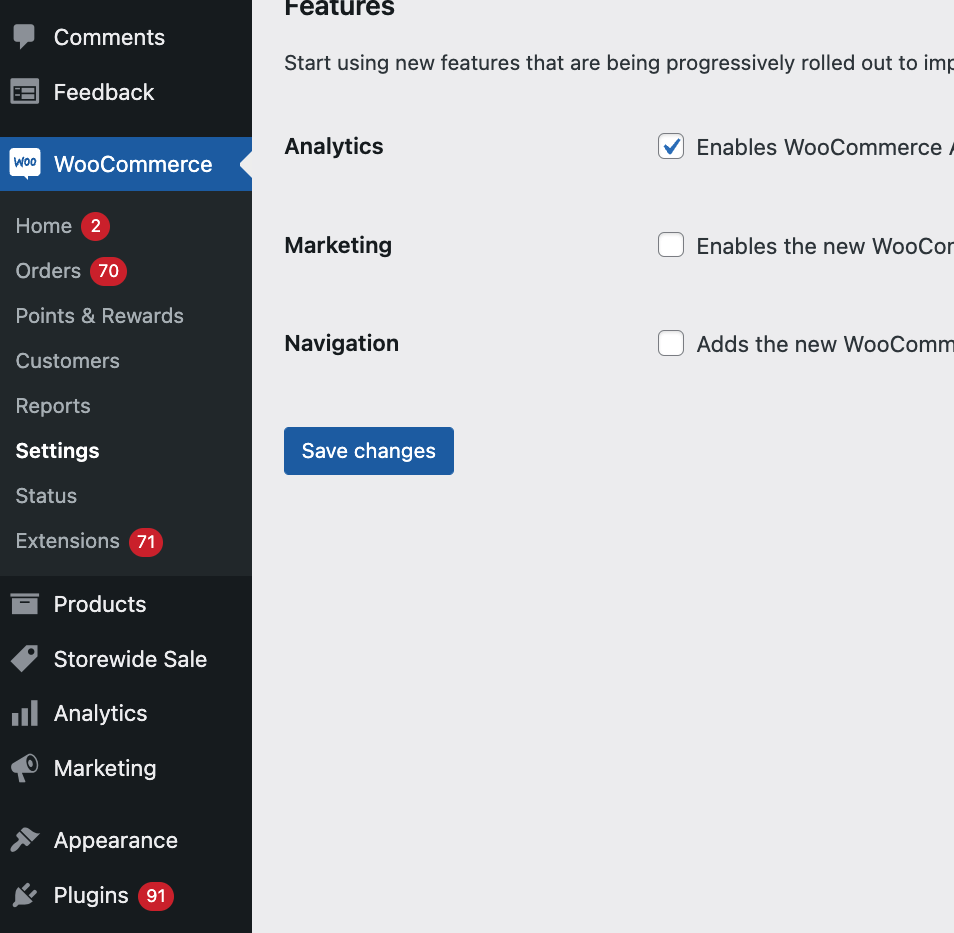Image resolution: width=954 pixels, height=933 pixels.
Task: Click the Marketing megaphone icon
Action: [x=24, y=768]
